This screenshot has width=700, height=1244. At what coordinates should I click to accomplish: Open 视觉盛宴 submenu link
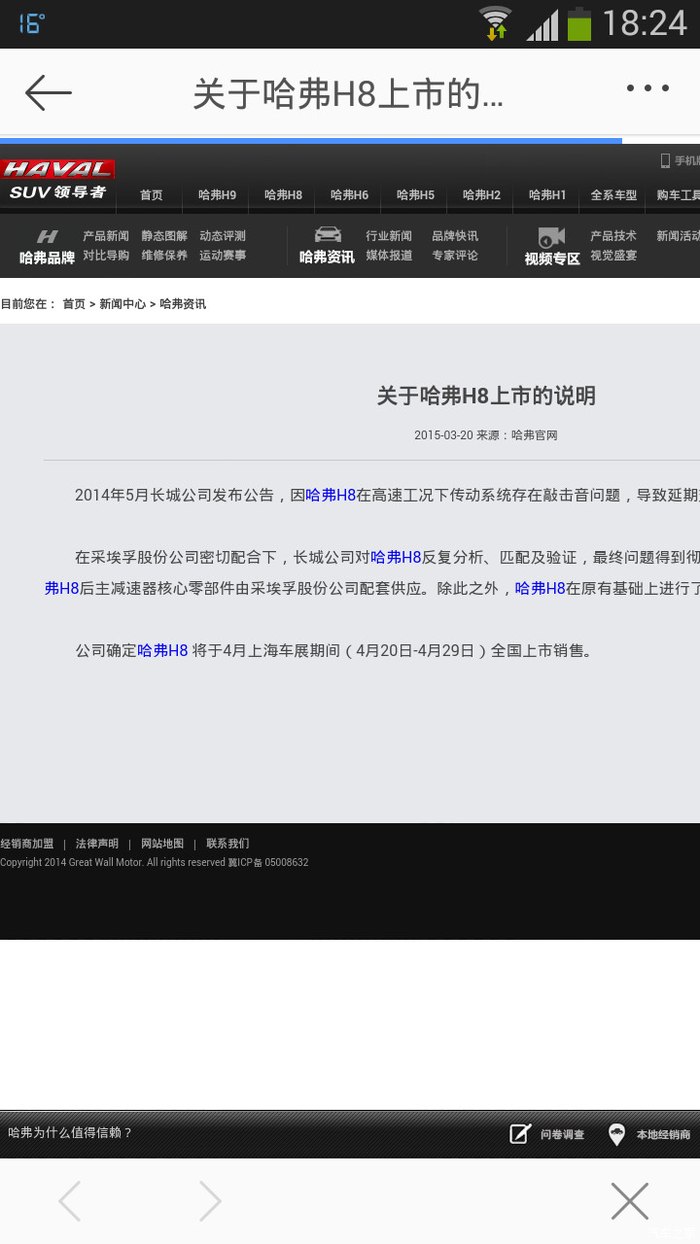tap(613, 255)
